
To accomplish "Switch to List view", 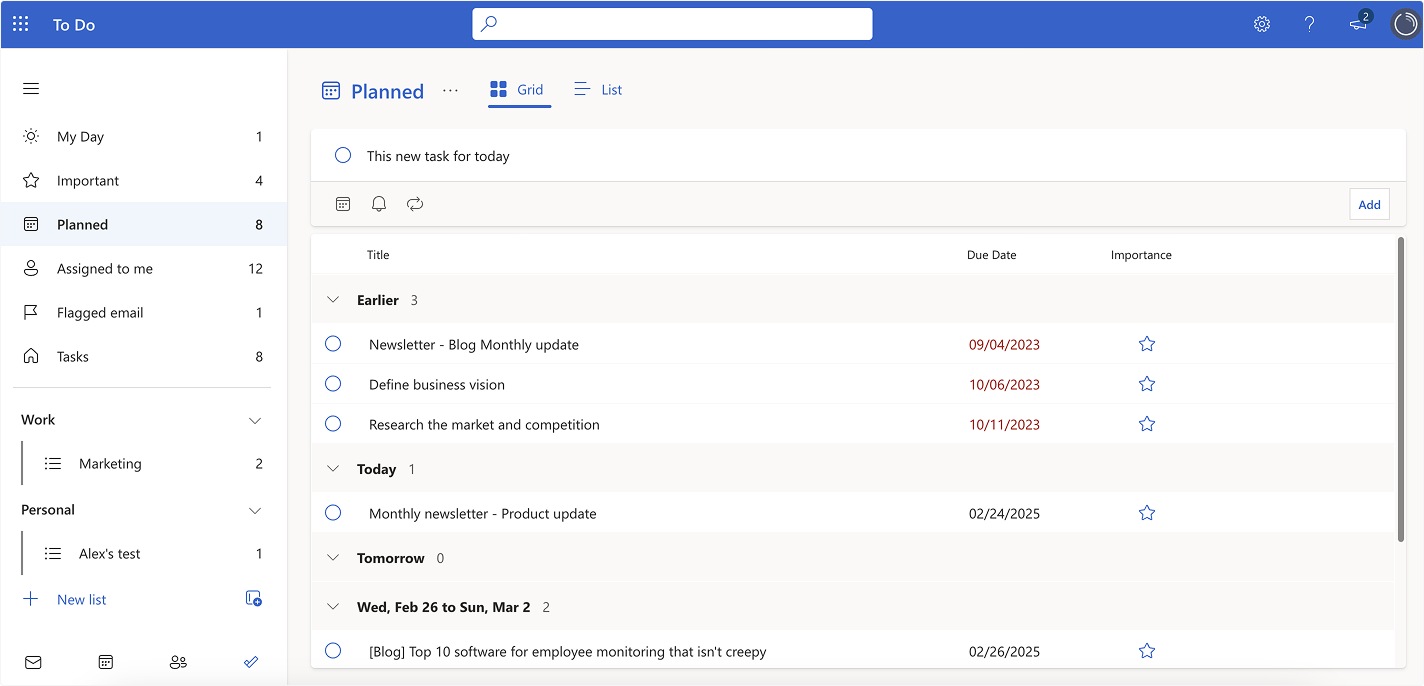I will 597,89.
